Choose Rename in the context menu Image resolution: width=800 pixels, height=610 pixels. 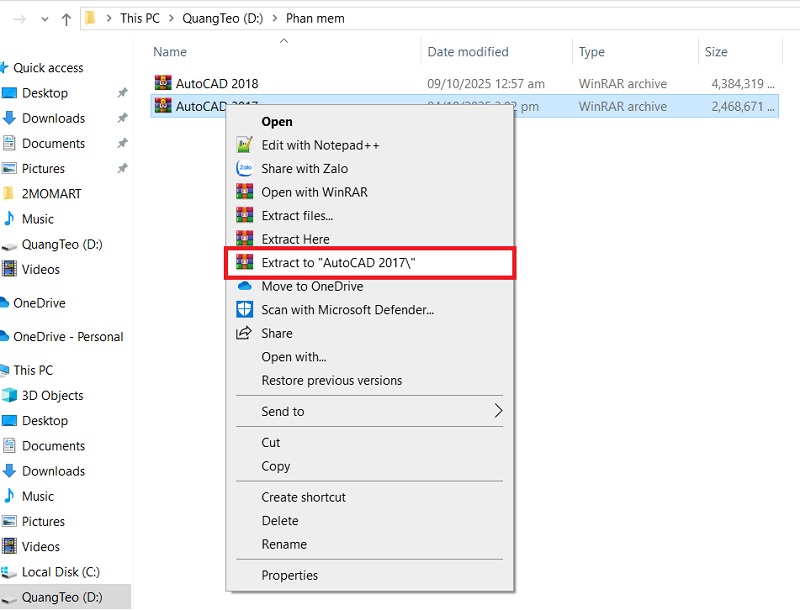pyautogui.click(x=284, y=544)
